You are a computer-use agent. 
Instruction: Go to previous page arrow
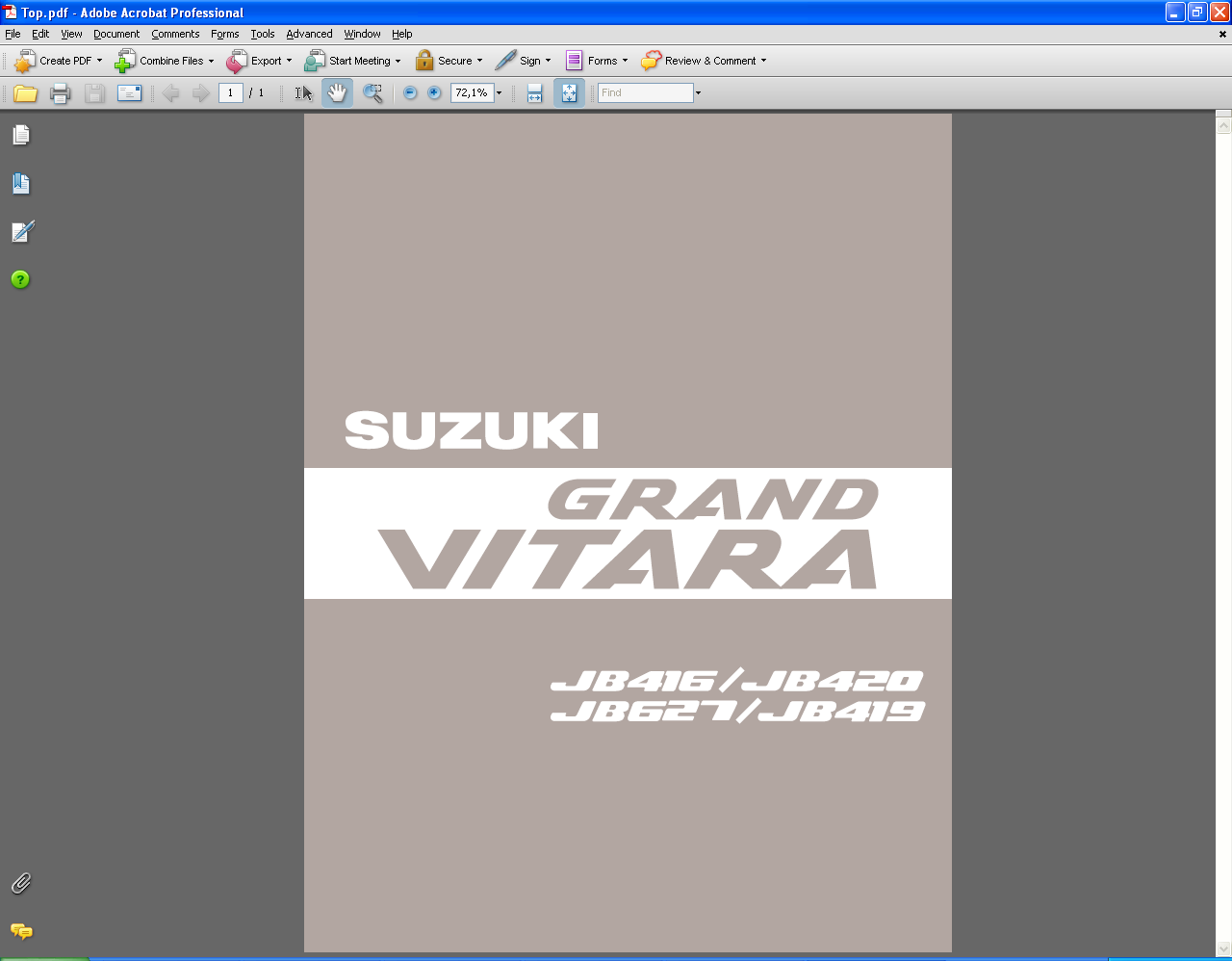171,93
